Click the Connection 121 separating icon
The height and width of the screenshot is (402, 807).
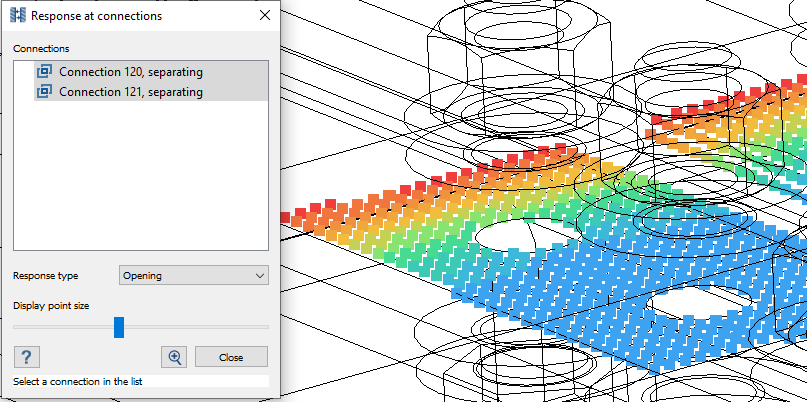pos(44,92)
